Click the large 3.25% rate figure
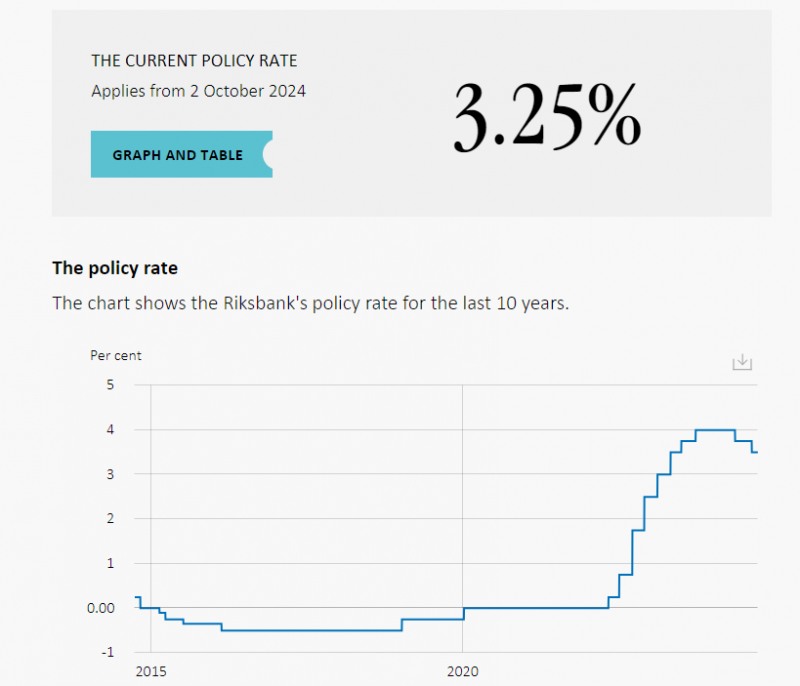Viewport: 800px width, 686px height. 547,117
